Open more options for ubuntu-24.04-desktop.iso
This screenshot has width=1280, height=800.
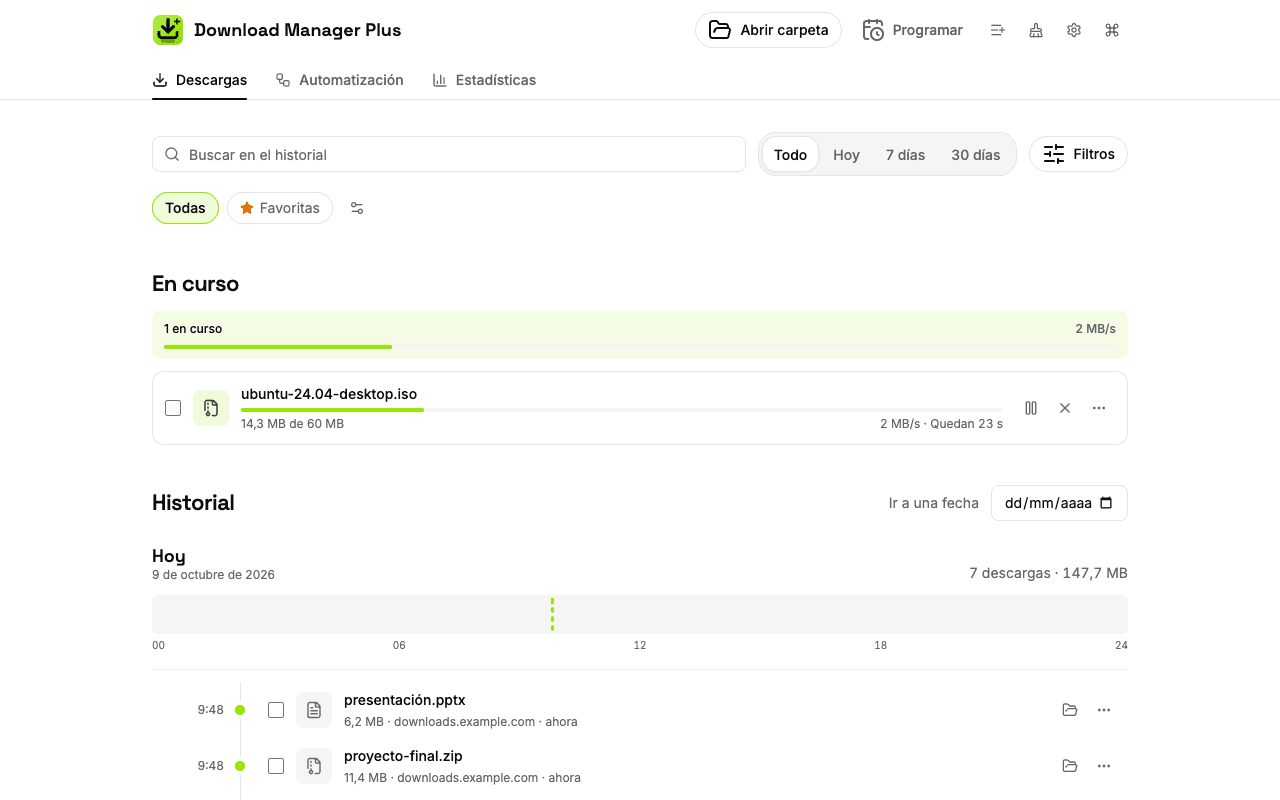pos(1099,408)
